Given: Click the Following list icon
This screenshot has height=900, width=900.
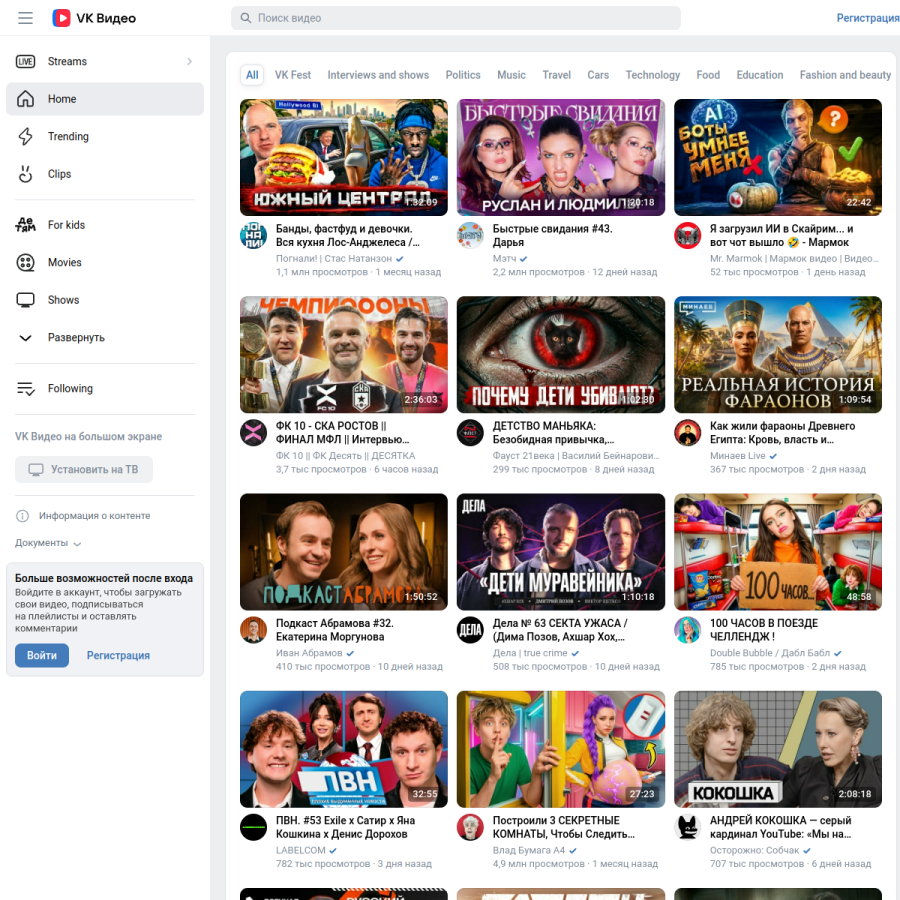Looking at the screenshot, I should (25, 389).
